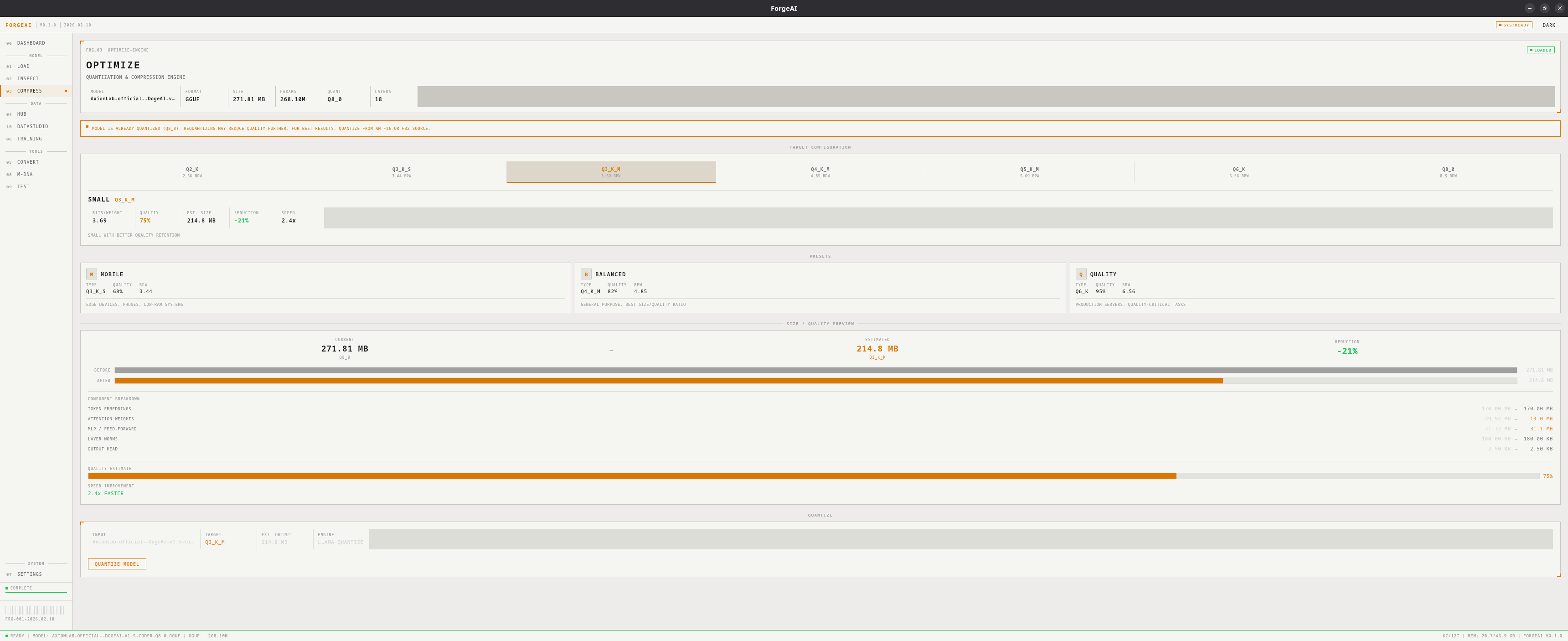The width and height of the screenshot is (1568, 641).
Task: Open Settings in the sidebar
Action: [x=29, y=574]
